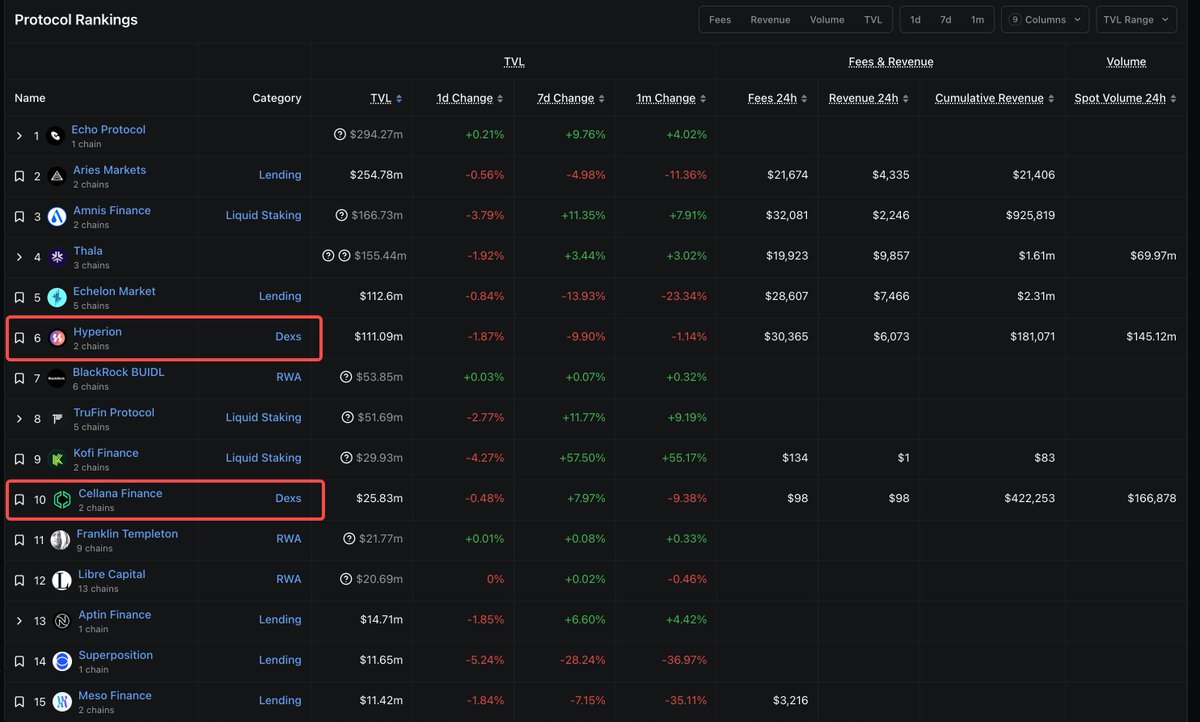1200x722 pixels.
Task: Open Aries Markets link
Action: (x=109, y=170)
